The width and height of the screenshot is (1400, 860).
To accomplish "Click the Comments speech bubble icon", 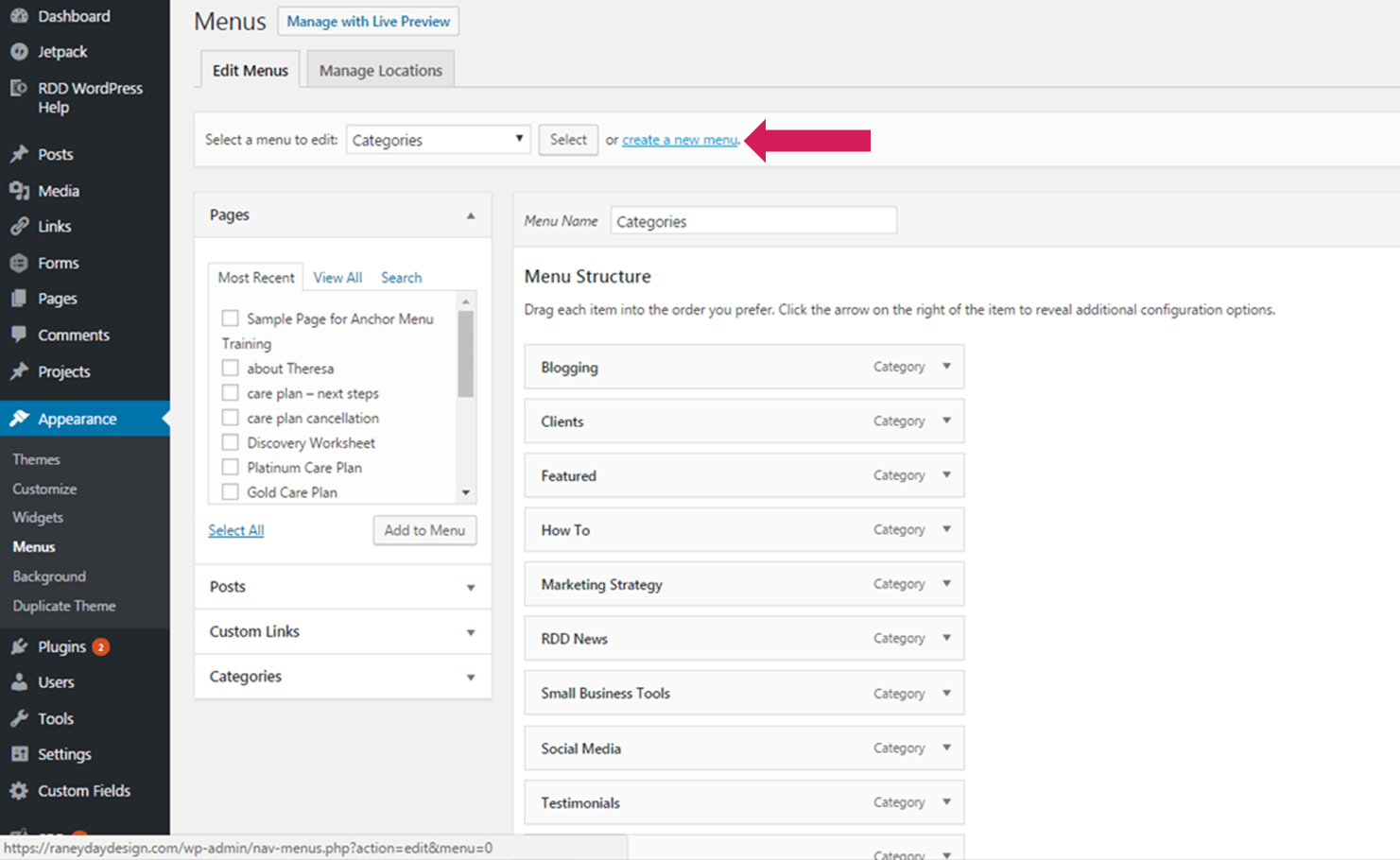I will [x=19, y=335].
